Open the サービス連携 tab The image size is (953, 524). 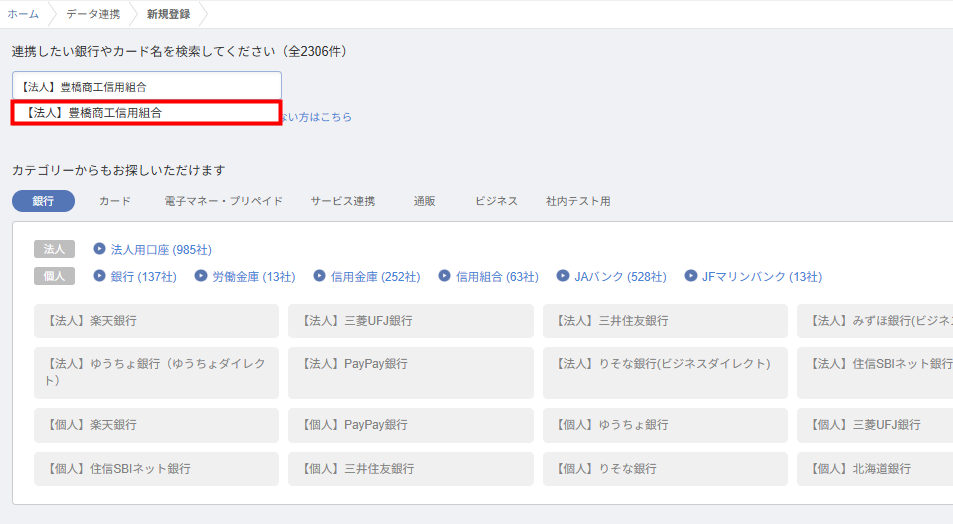click(343, 201)
